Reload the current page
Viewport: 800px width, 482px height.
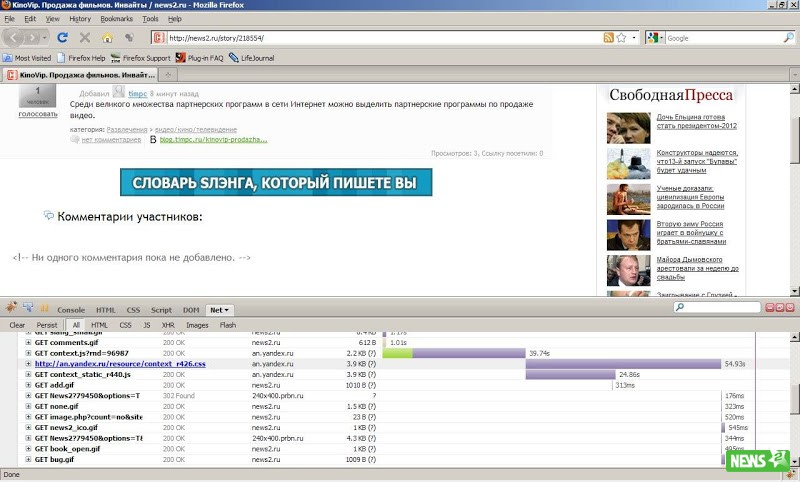pos(62,38)
